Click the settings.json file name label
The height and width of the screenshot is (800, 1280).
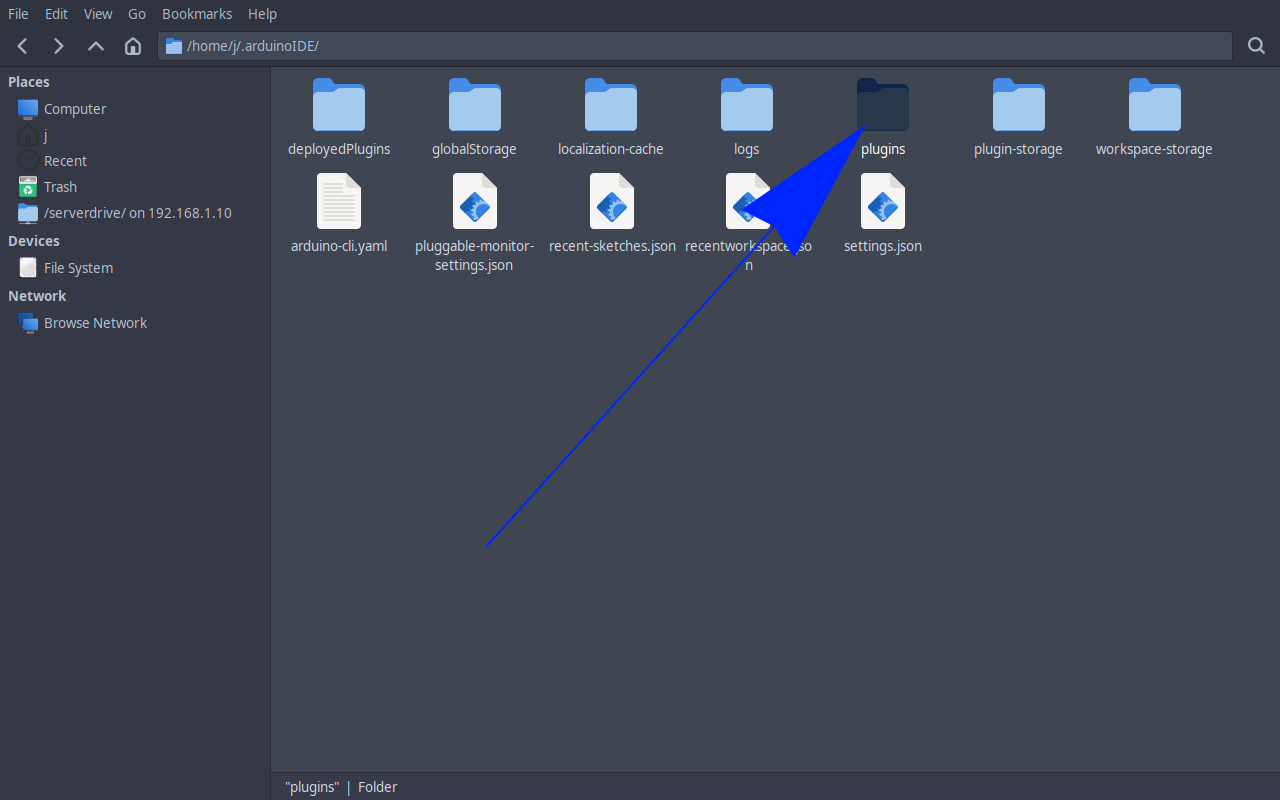[x=883, y=246]
